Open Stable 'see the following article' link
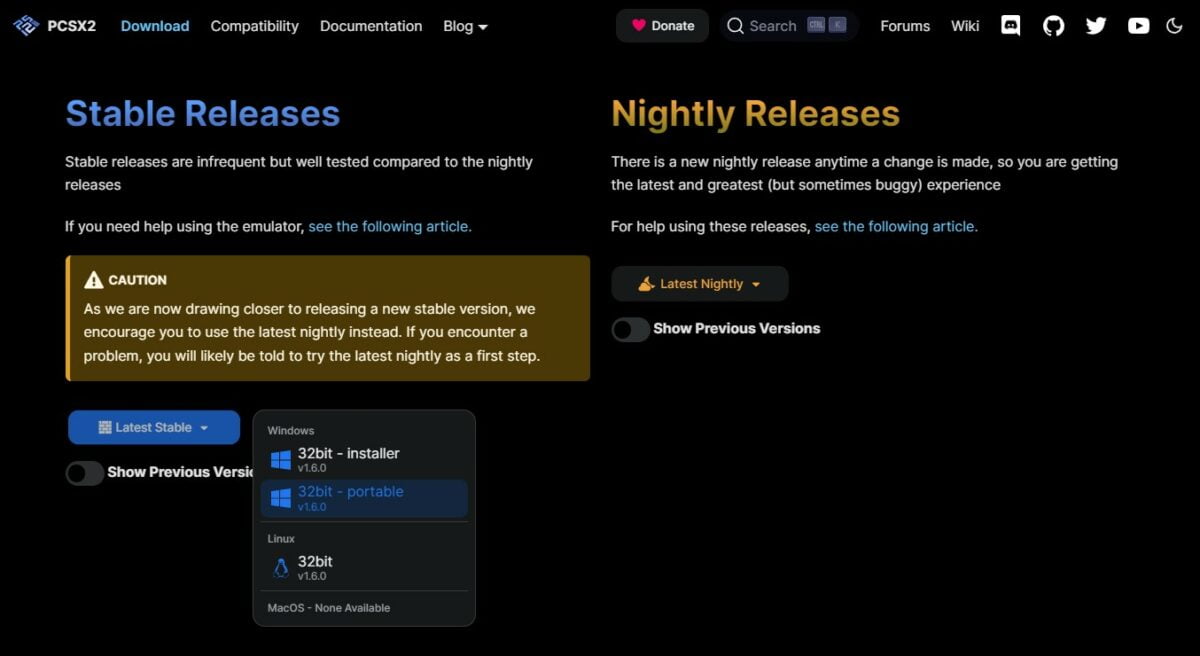The image size is (1200, 656). point(390,227)
